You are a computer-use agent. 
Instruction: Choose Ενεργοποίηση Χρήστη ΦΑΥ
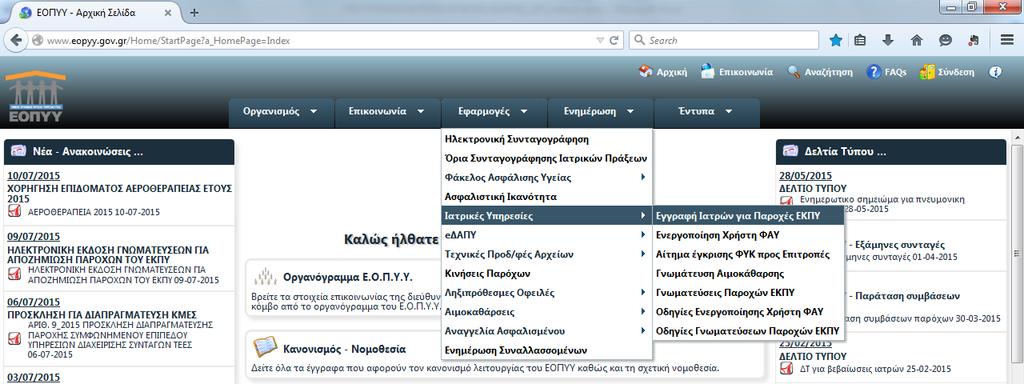coord(748,234)
